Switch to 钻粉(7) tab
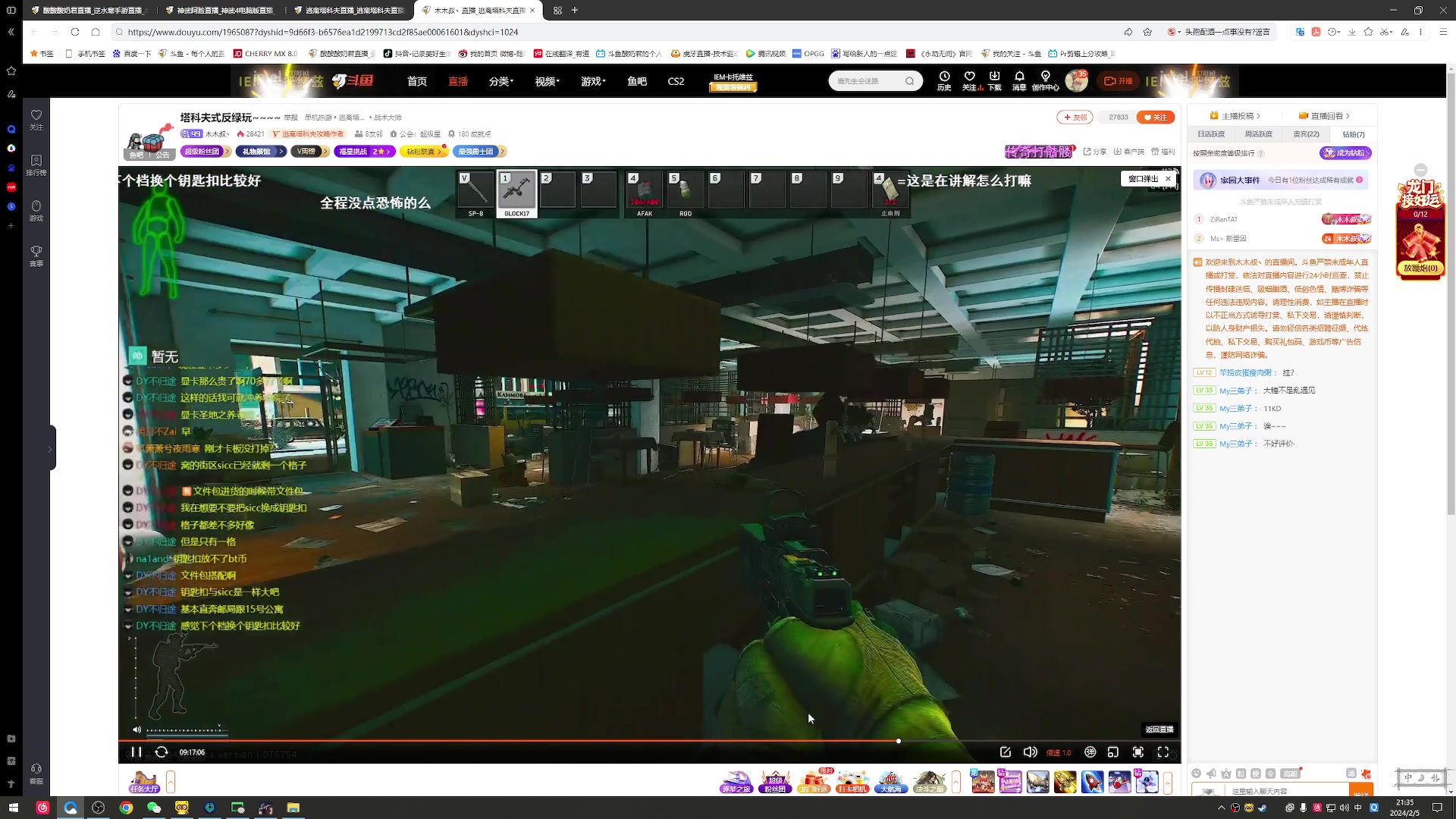This screenshot has height=819, width=1456. [x=1353, y=134]
